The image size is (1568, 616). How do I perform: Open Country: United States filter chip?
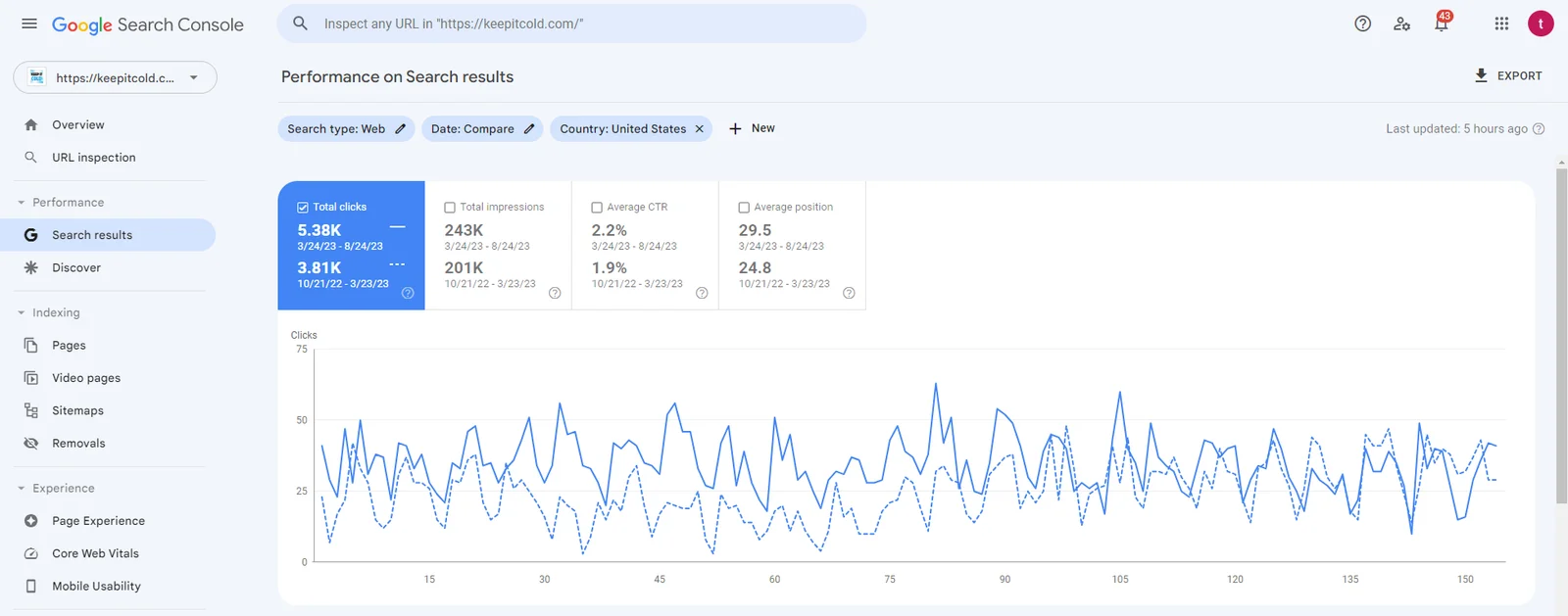[x=632, y=128]
